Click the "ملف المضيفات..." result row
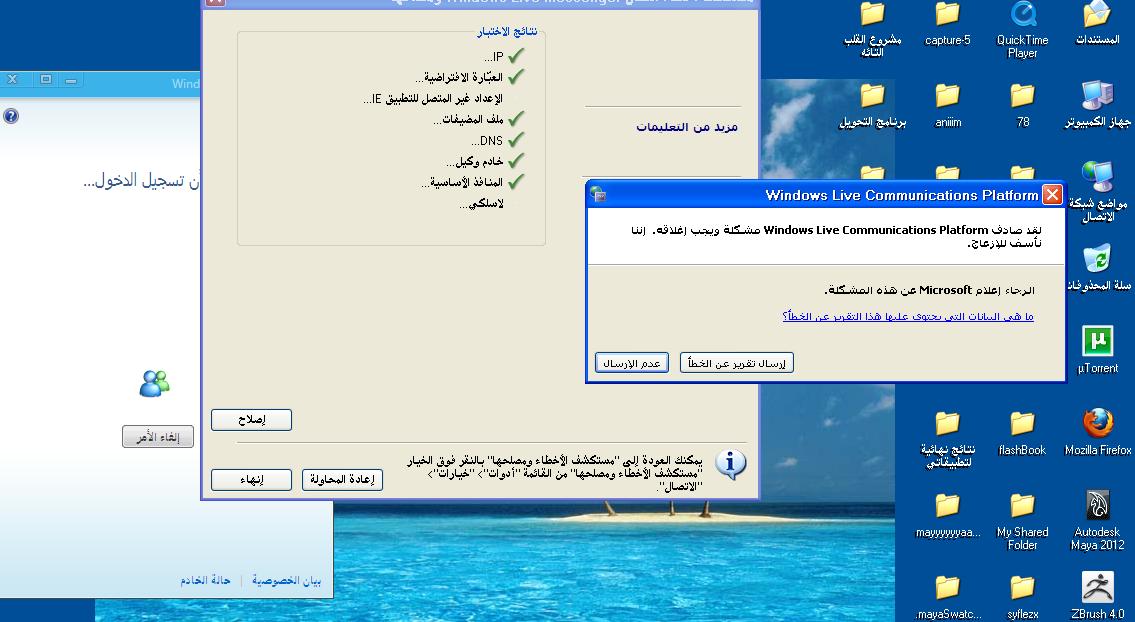Viewport: 1135px width, 622px height. coord(479,119)
